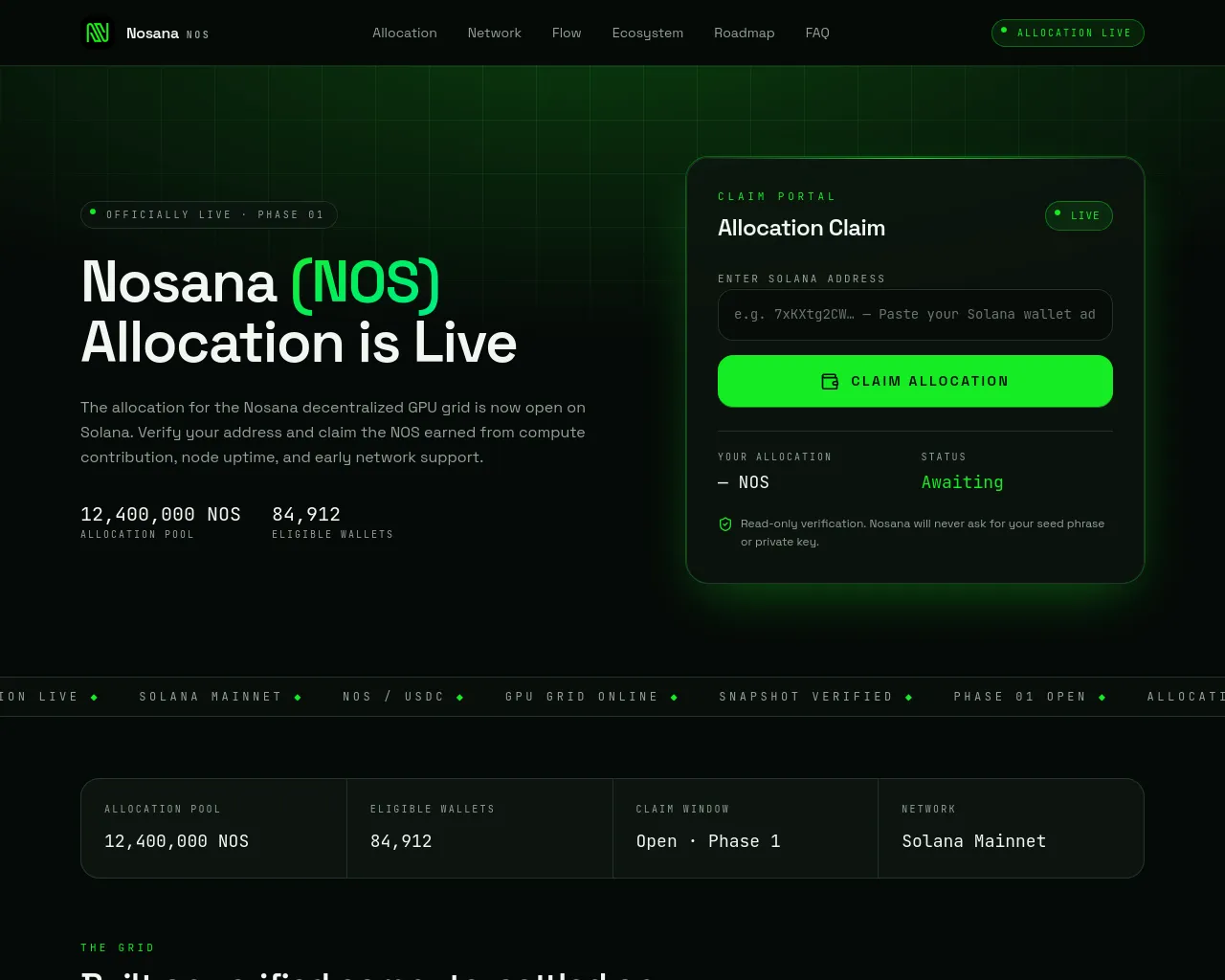The height and width of the screenshot is (980, 1225).
Task: Select Flow in the top navigation
Action: [x=567, y=33]
